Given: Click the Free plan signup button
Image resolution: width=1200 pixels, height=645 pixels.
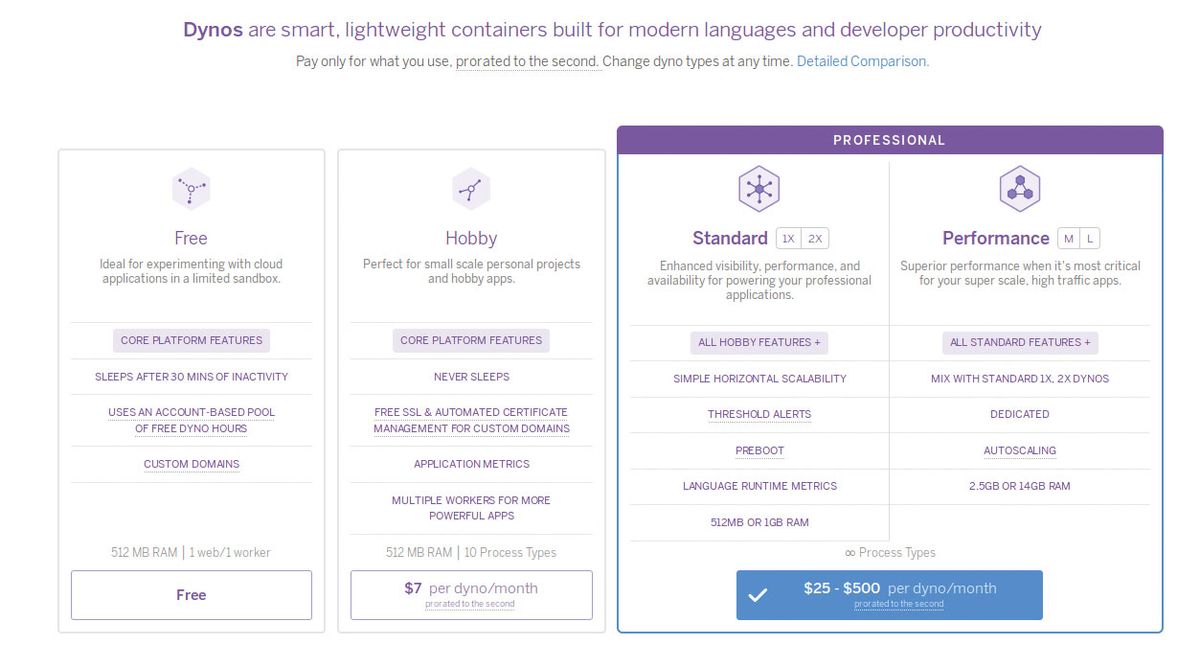Looking at the screenshot, I should (190, 594).
